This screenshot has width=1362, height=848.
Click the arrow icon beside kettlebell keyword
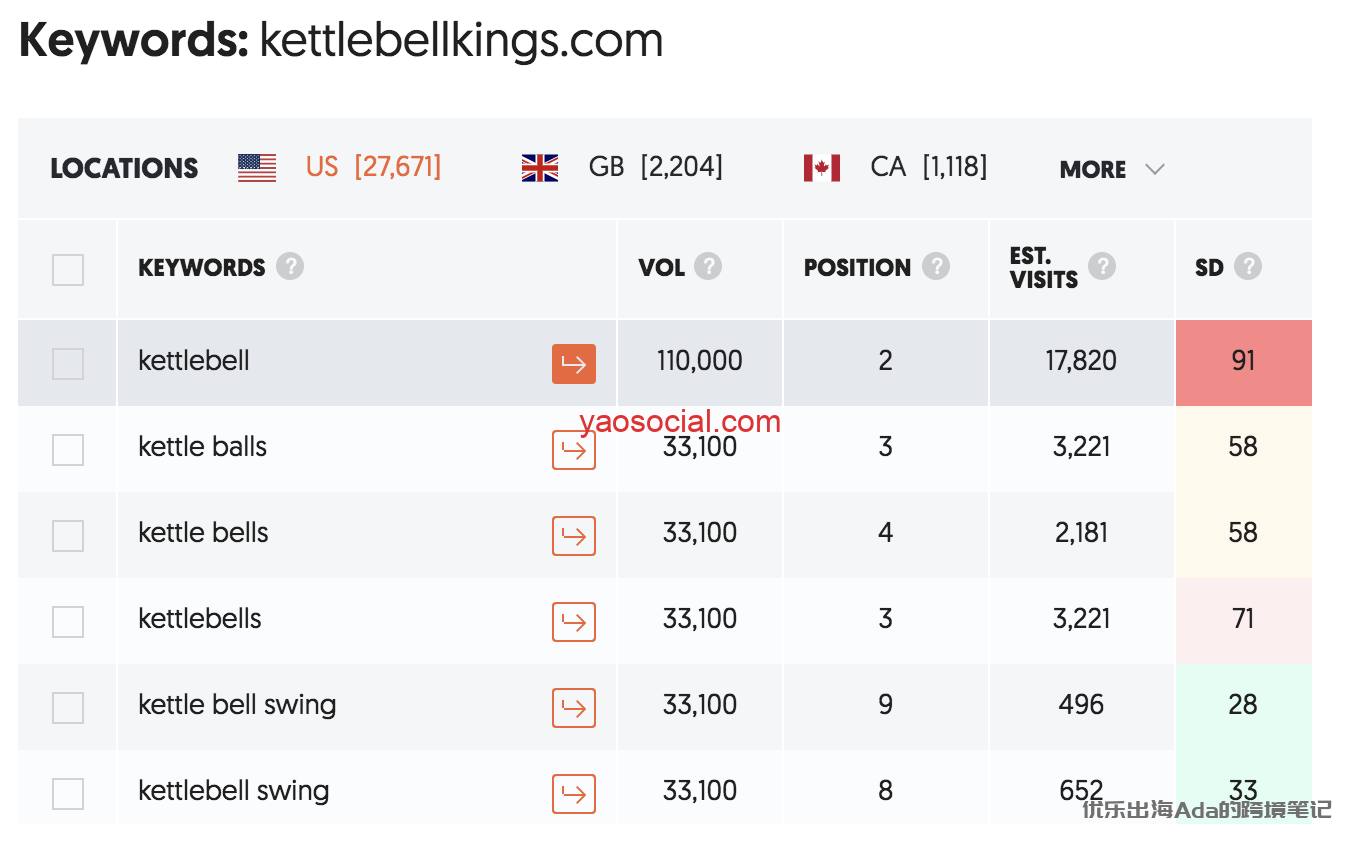pyautogui.click(x=573, y=364)
